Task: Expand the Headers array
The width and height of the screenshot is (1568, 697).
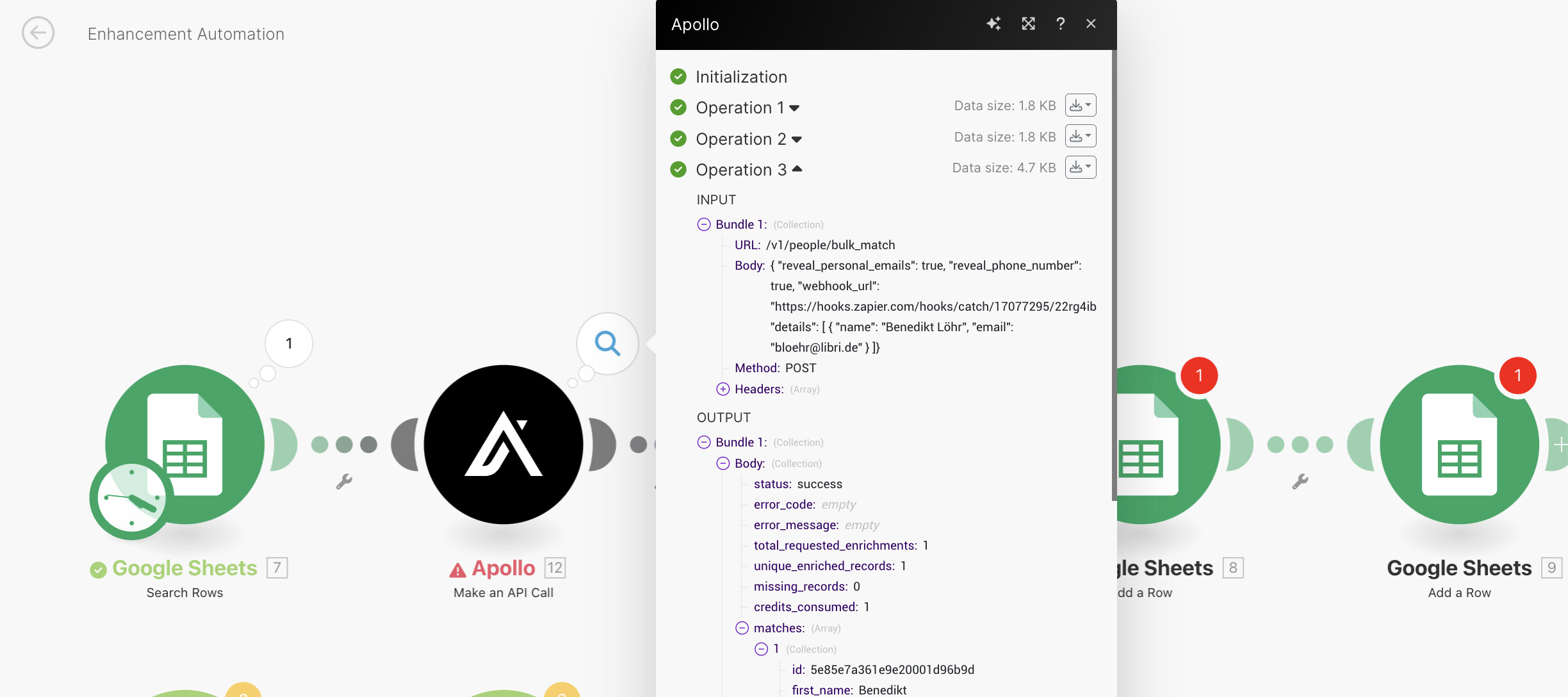Action: coord(723,389)
